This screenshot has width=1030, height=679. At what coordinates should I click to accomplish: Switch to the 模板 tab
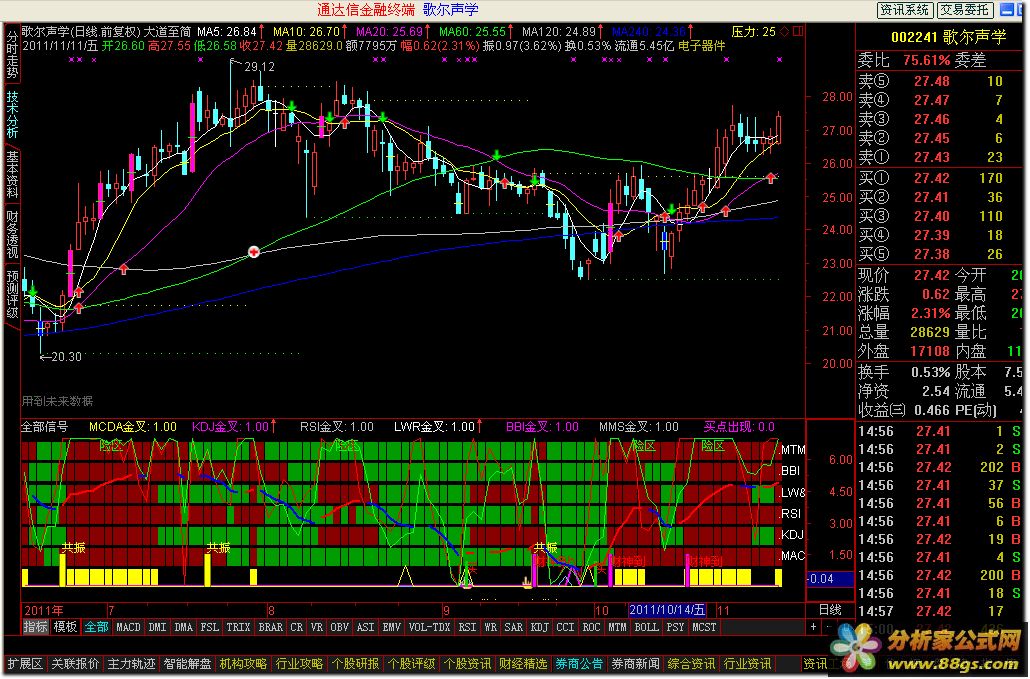tap(65, 627)
